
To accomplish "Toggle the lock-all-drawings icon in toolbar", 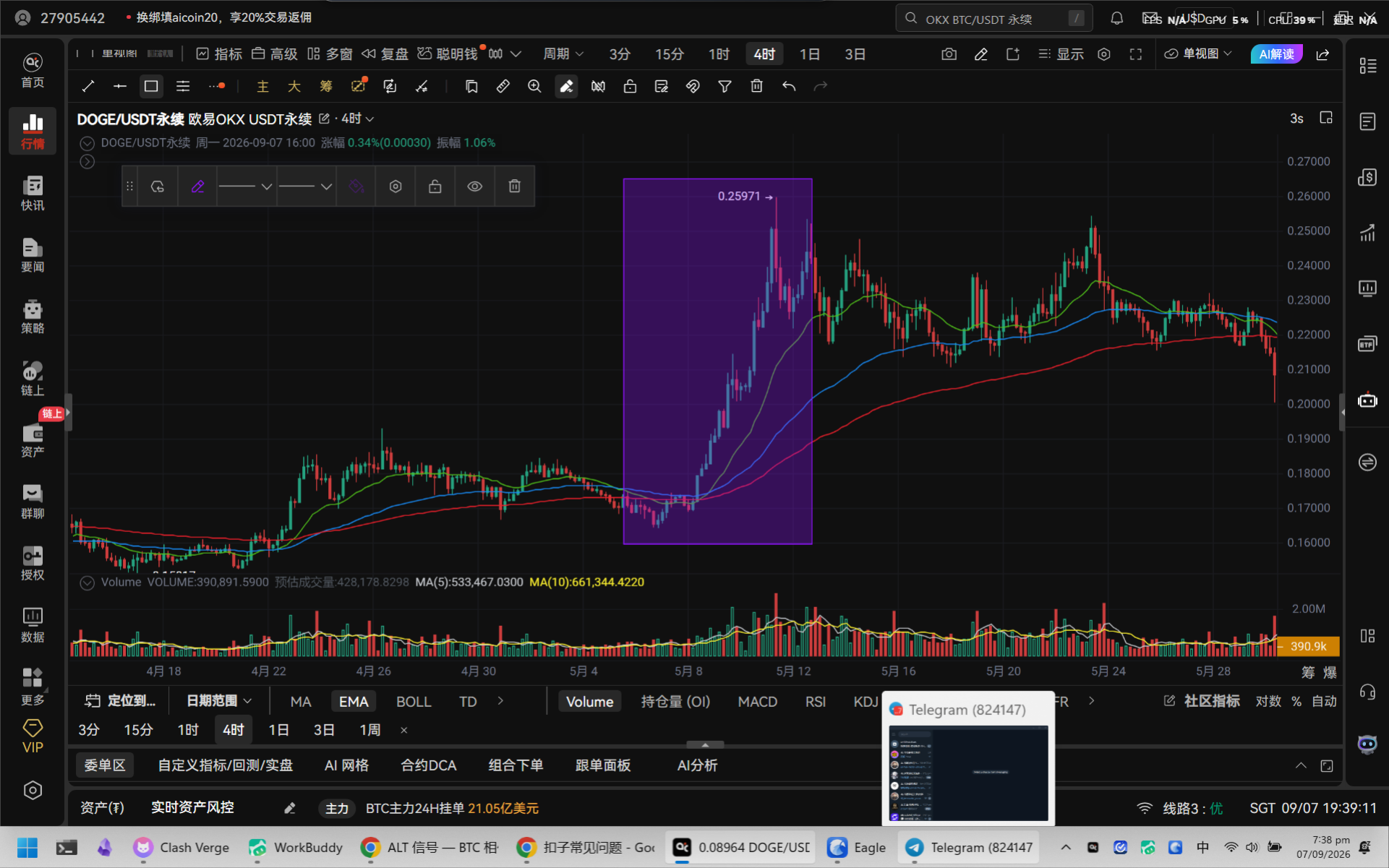I will coord(630,86).
